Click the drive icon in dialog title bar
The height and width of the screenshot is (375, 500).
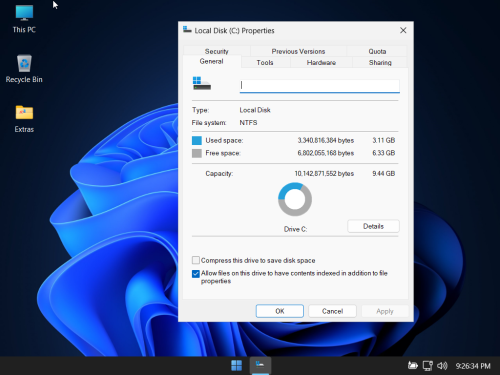187,30
